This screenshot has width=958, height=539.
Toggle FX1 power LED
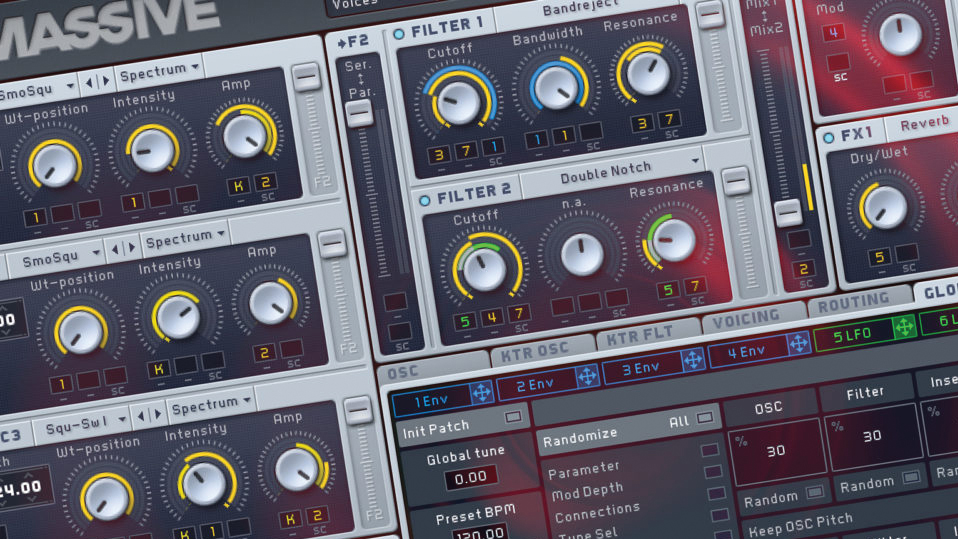(828, 138)
